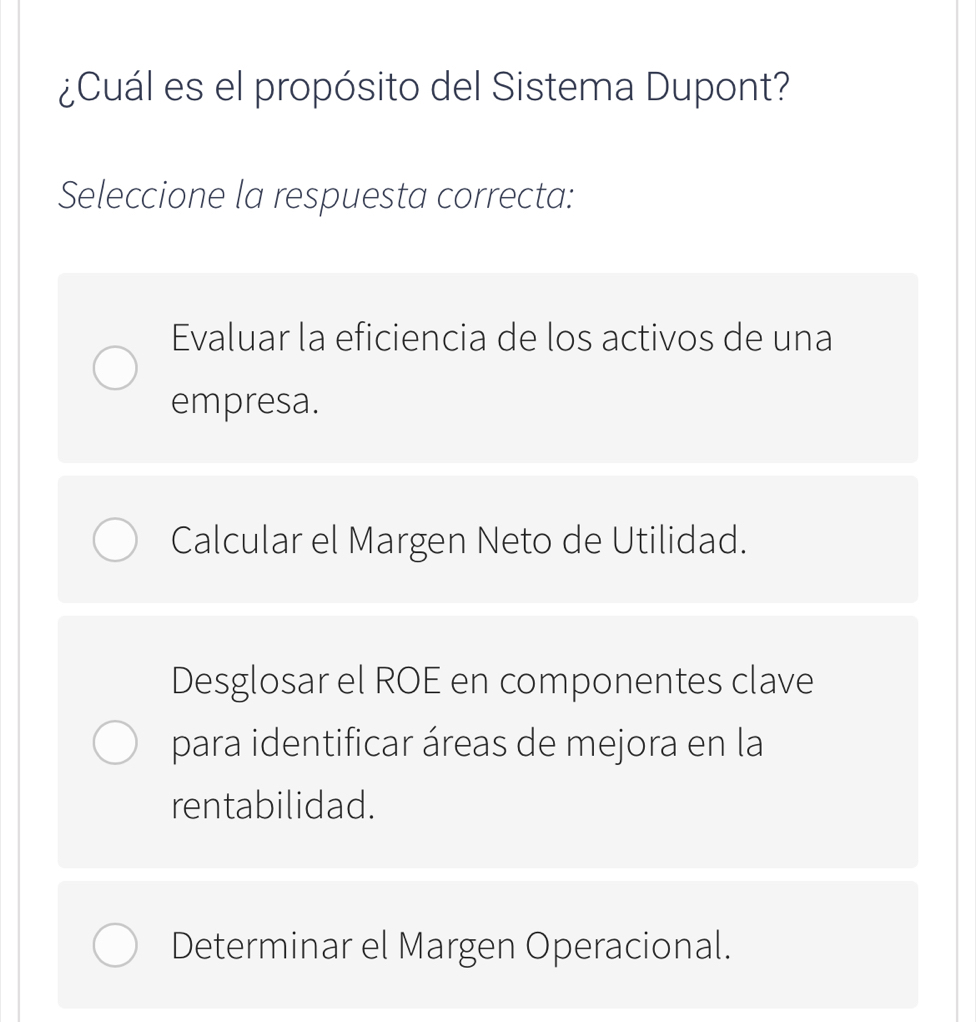The image size is (976, 1022).
Task: Click the text line "Evaluar la eficiencia de los activos de una"
Action: click(501, 338)
